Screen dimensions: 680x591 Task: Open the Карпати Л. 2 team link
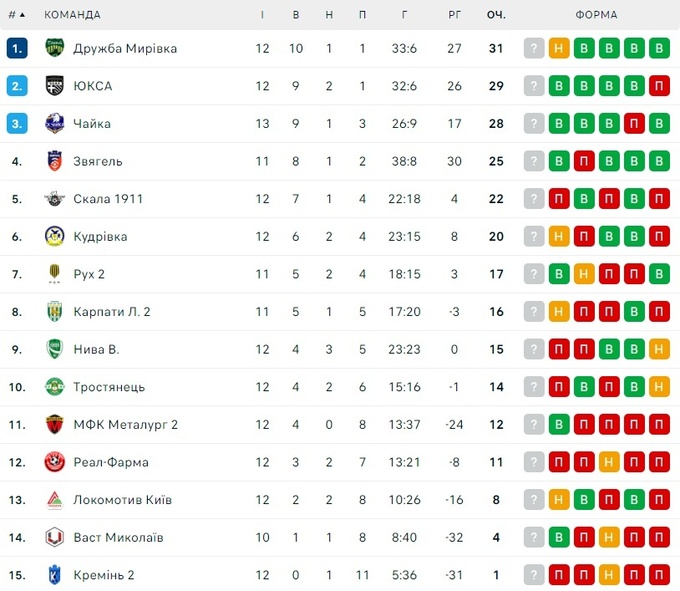click(111, 312)
